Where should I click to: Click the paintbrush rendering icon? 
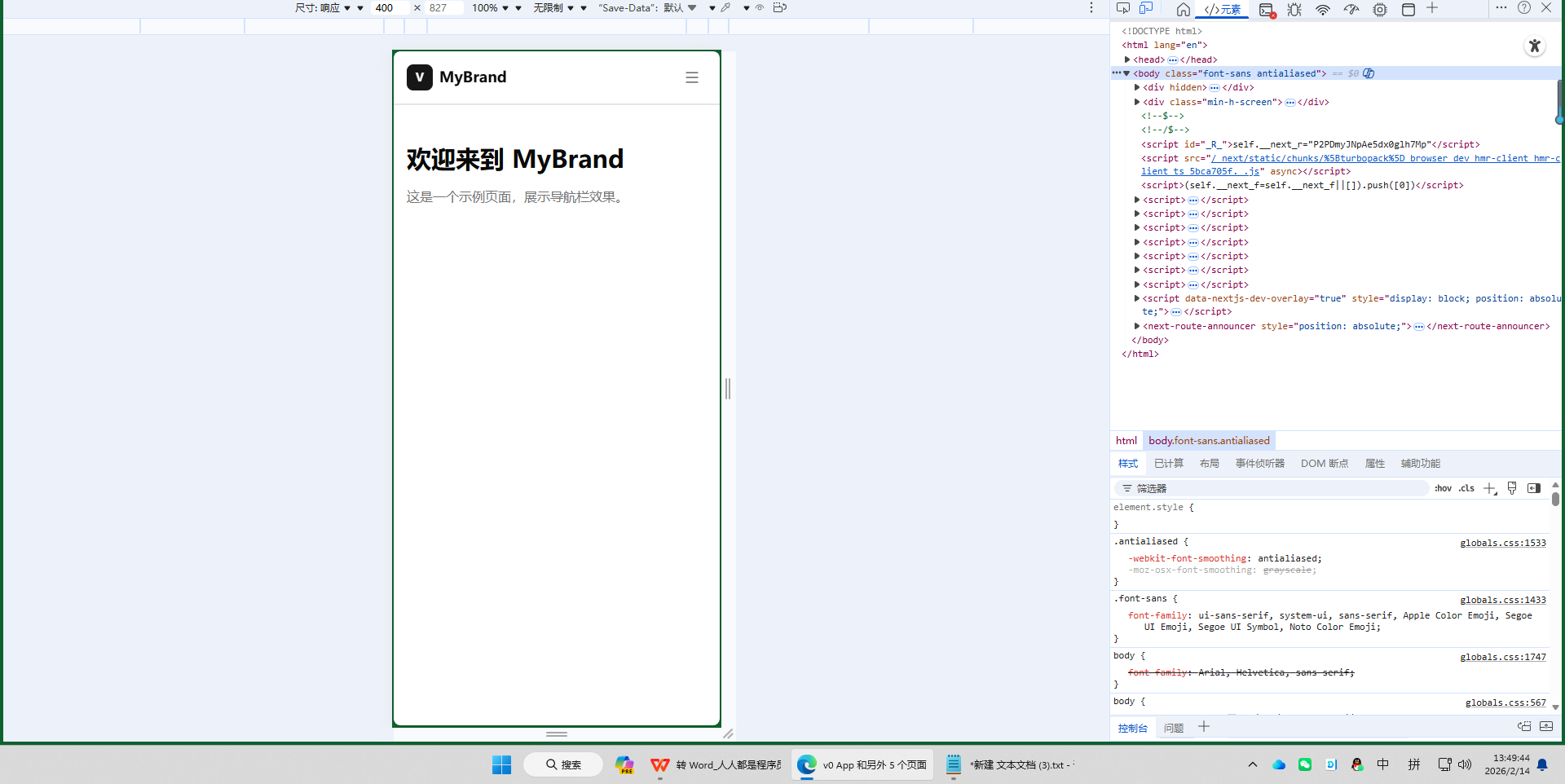point(1512,488)
